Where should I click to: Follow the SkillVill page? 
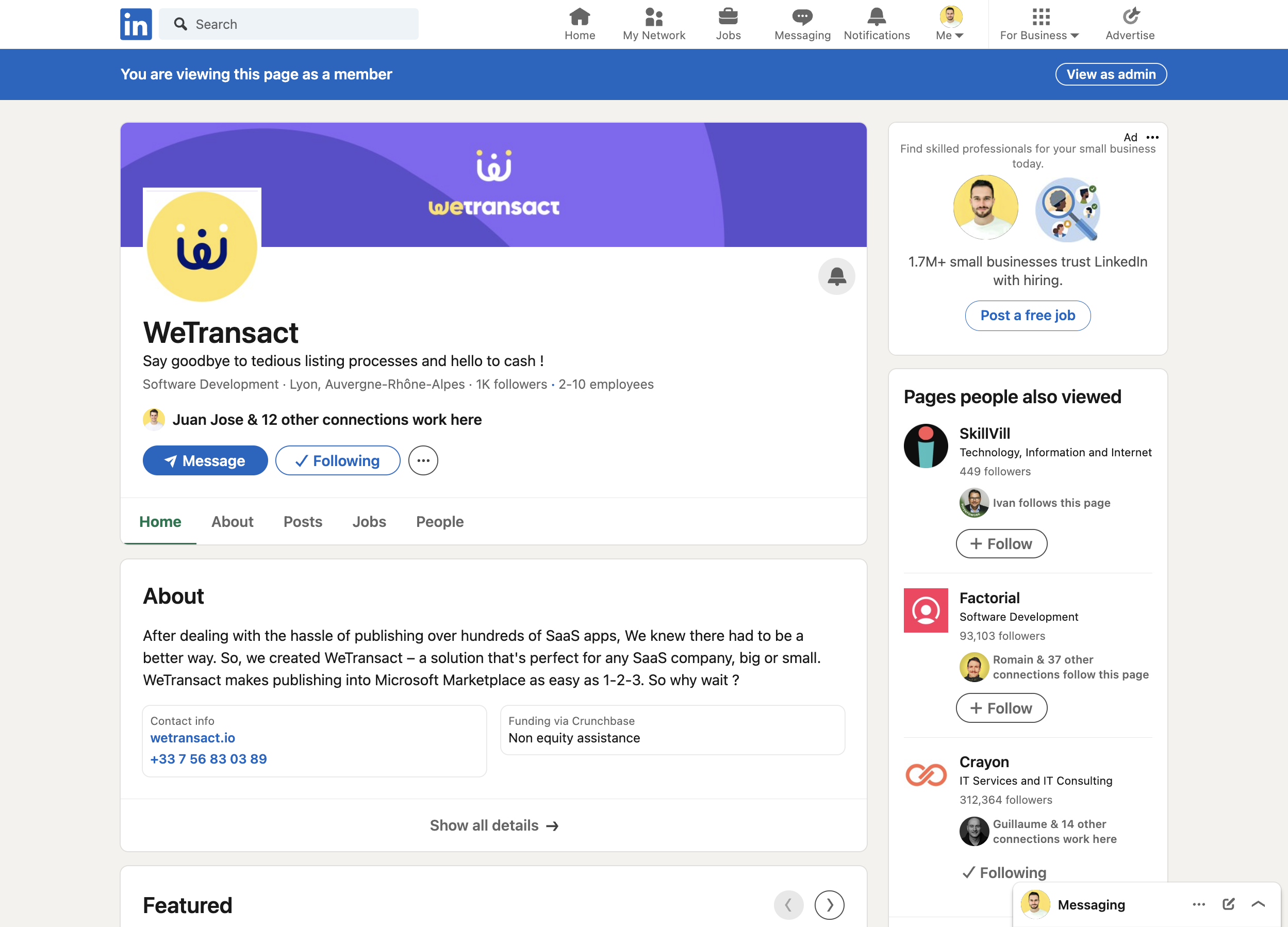coord(1001,543)
